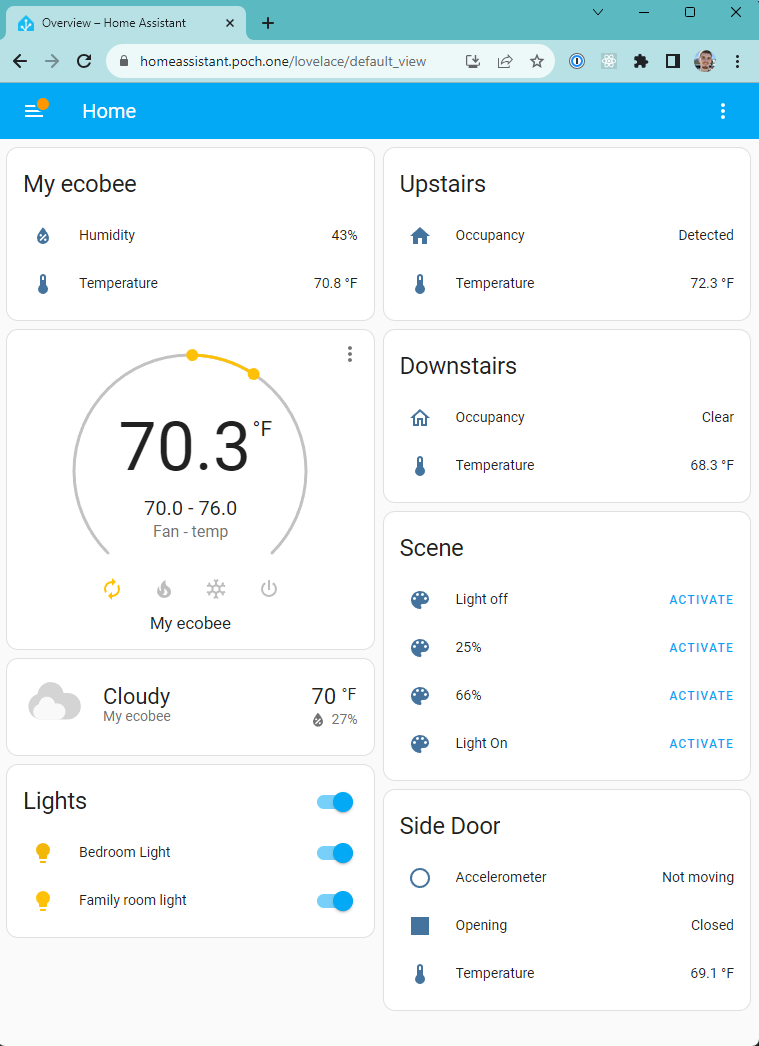759x1046 pixels.
Task: Turn off the Family room light switch
Action: point(335,901)
